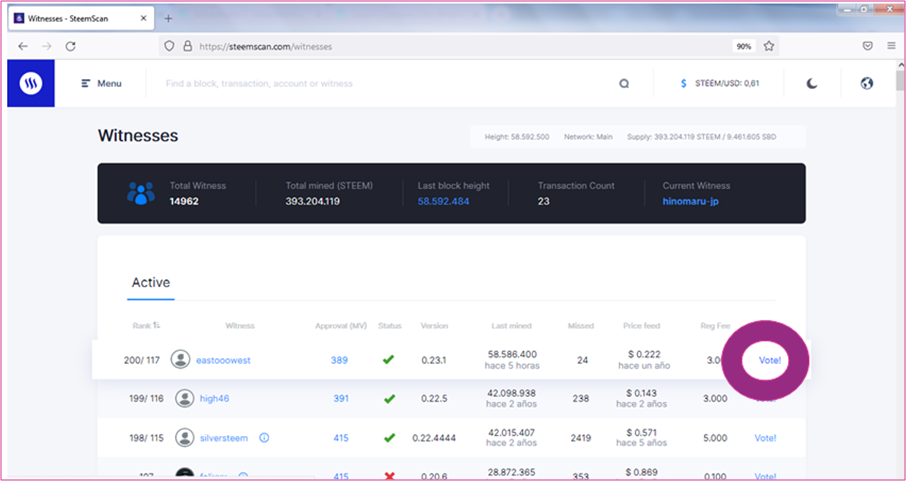
Task: Bookmark page with star icon
Action: click(768, 46)
